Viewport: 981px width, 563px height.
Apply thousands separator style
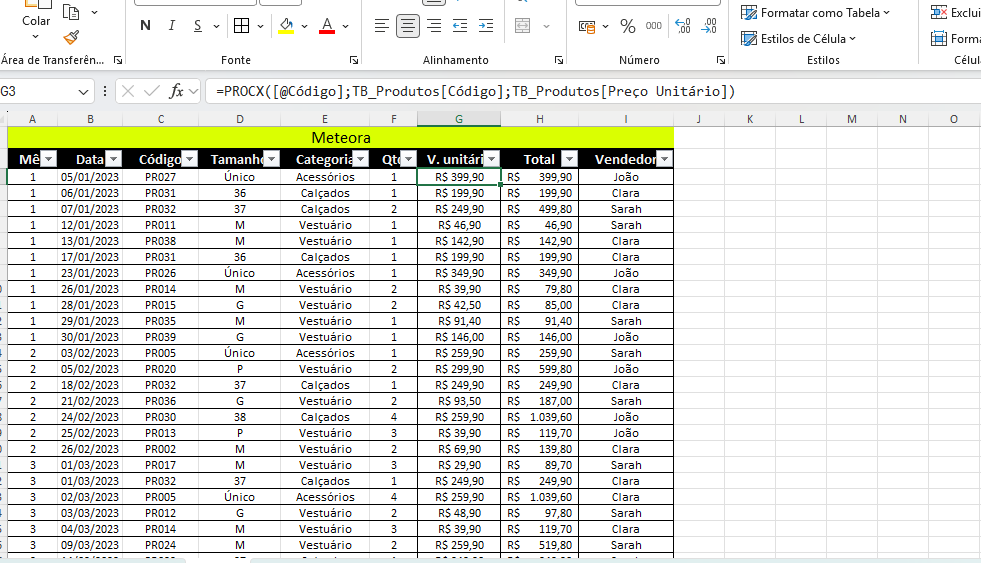pos(654,26)
